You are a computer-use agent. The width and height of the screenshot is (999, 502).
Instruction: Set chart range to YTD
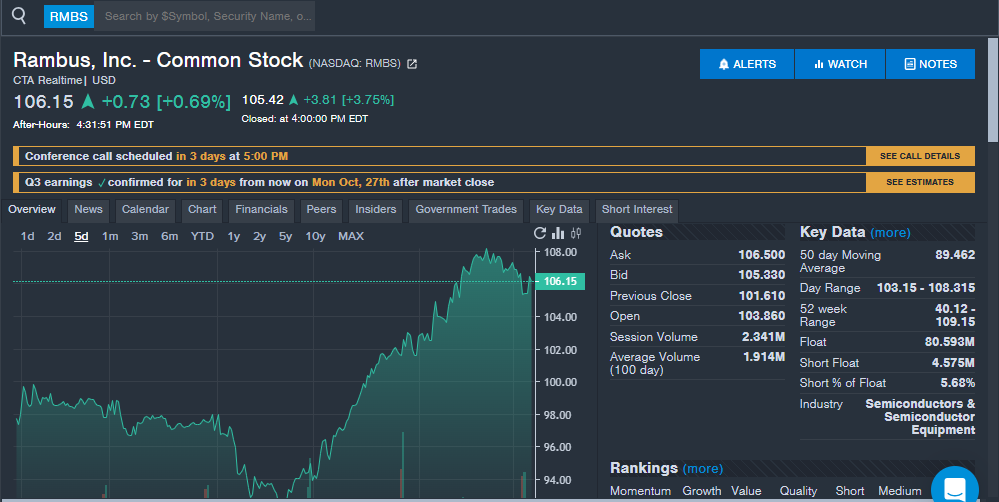click(202, 236)
